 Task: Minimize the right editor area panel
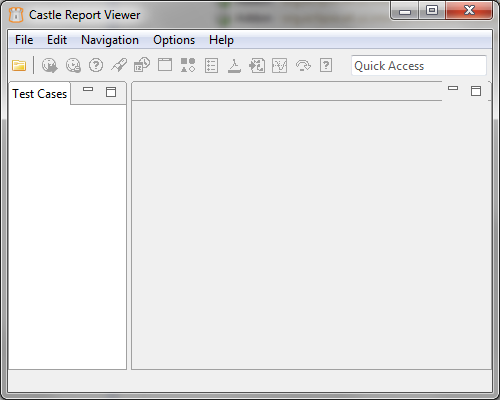(x=453, y=88)
